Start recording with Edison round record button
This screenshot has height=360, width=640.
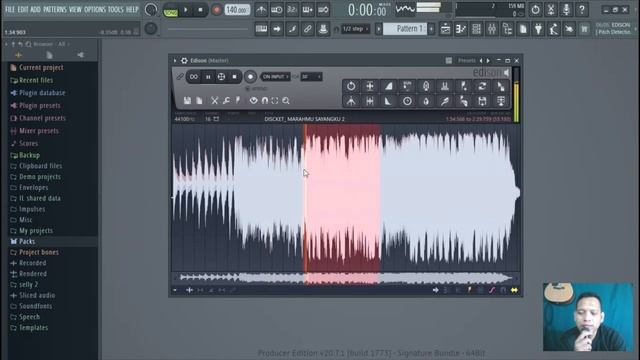[x=250, y=77]
